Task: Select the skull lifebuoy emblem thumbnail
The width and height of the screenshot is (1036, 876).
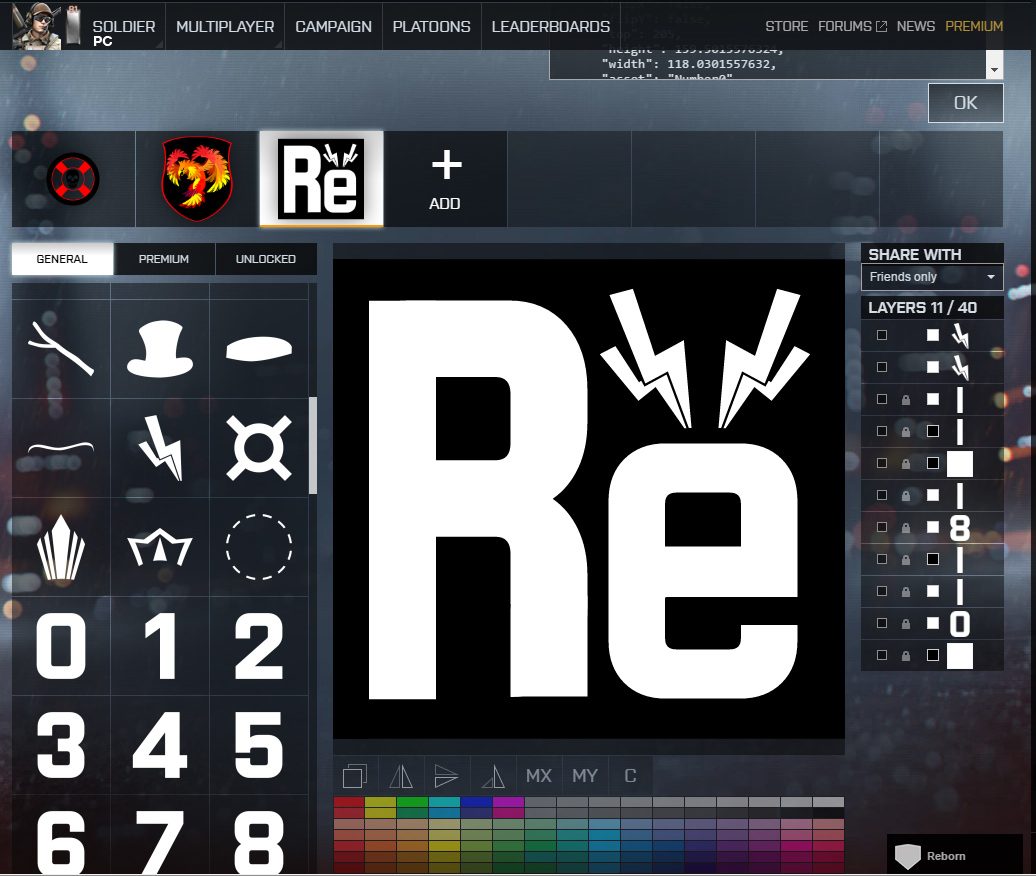Action: pos(73,179)
